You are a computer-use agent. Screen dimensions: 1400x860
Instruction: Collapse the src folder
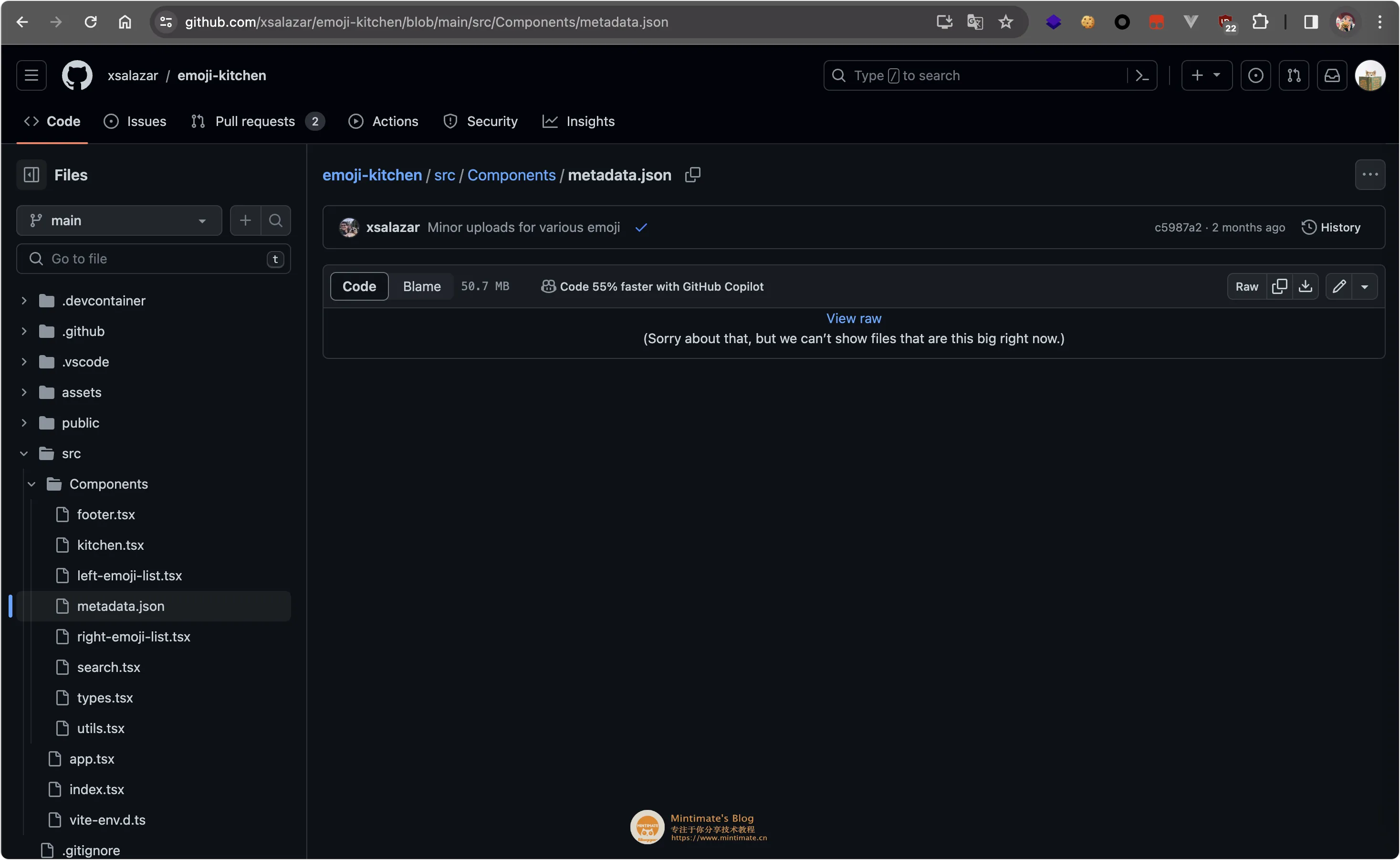coord(24,453)
